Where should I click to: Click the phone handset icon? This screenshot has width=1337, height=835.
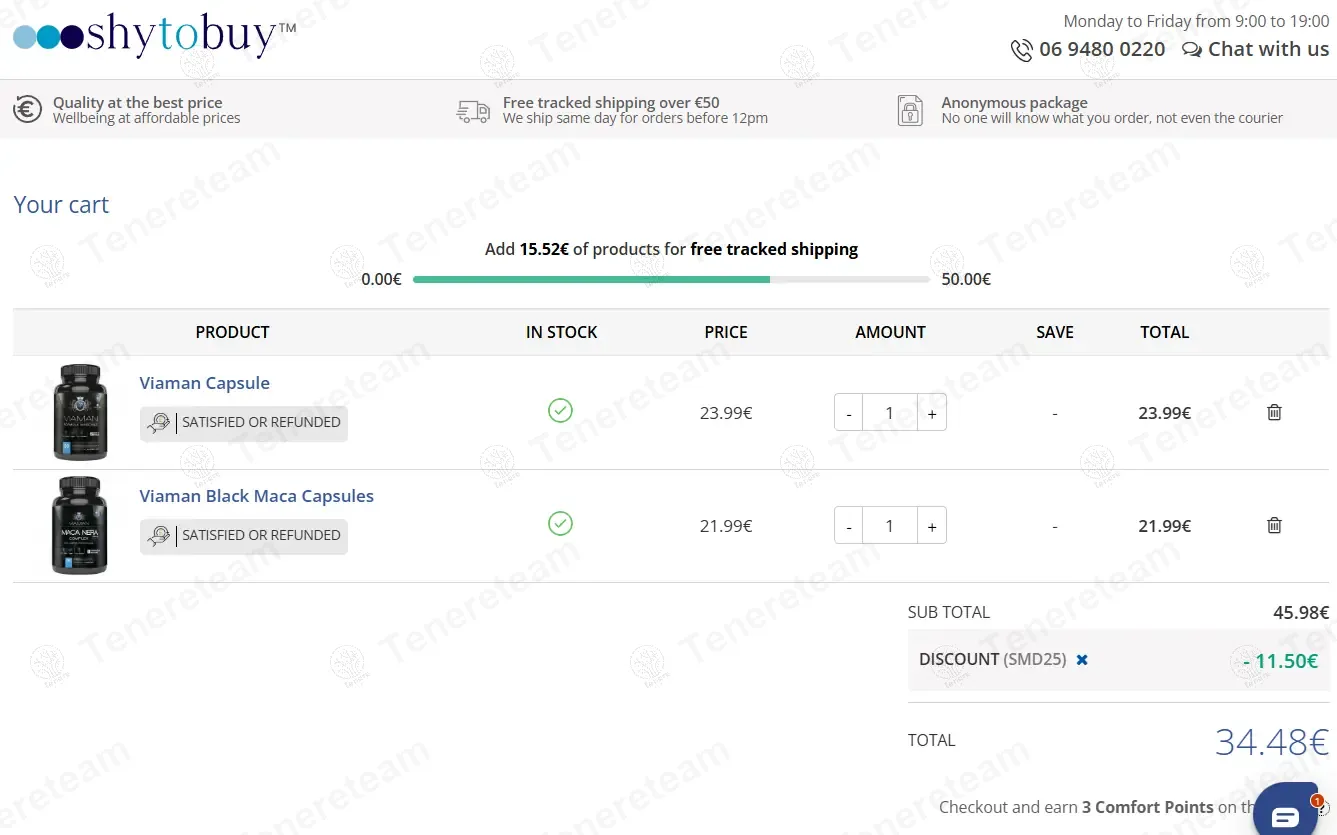pos(1021,50)
